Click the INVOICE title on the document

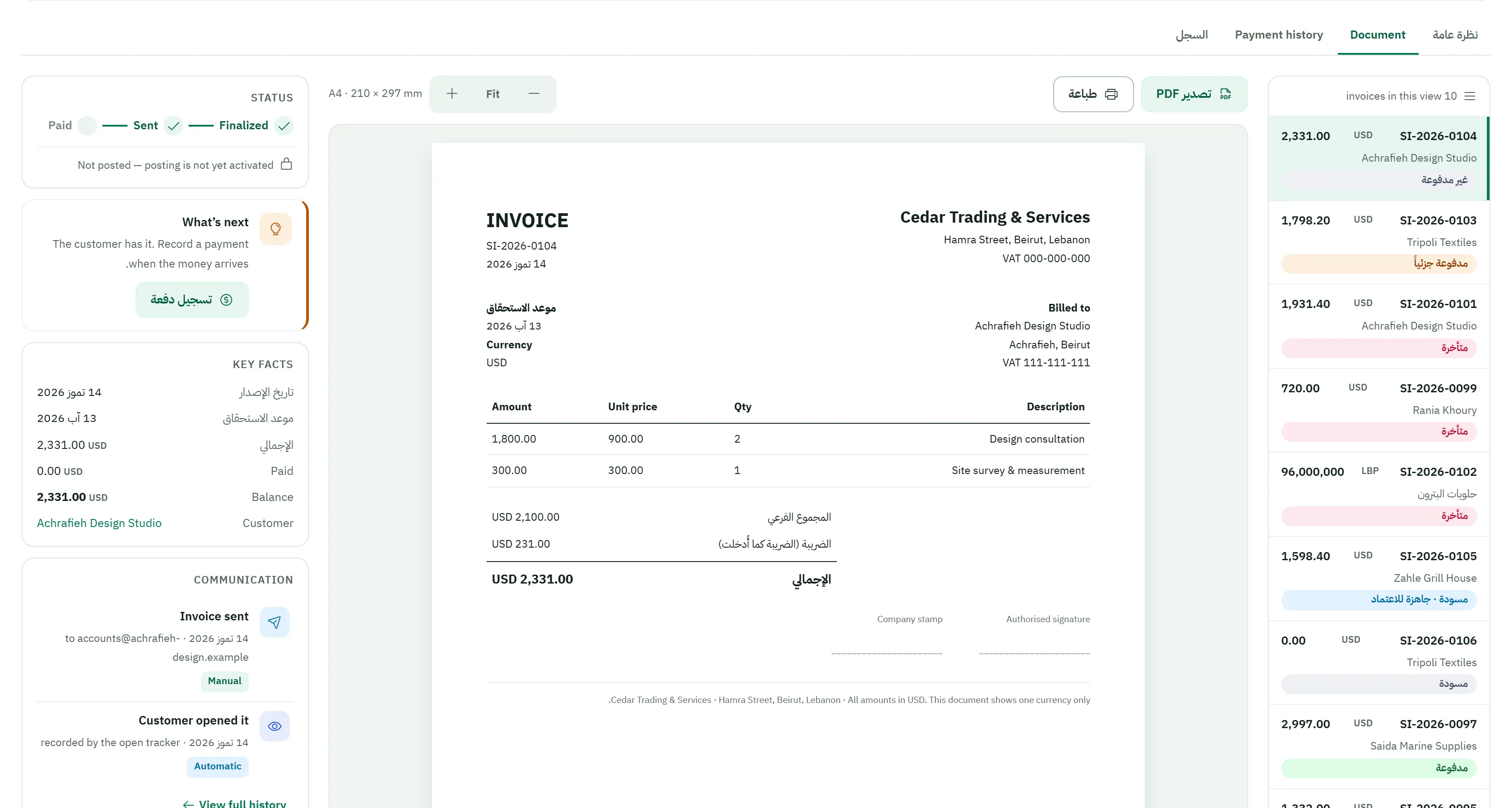pyautogui.click(x=527, y=221)
